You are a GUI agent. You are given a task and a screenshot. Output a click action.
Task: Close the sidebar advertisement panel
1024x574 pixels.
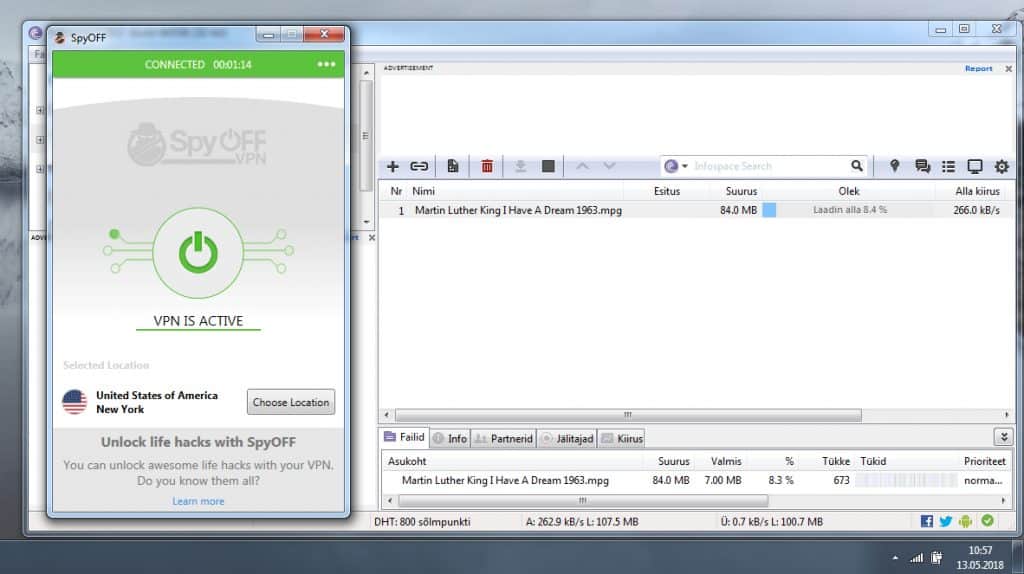[x=372, y=238]
